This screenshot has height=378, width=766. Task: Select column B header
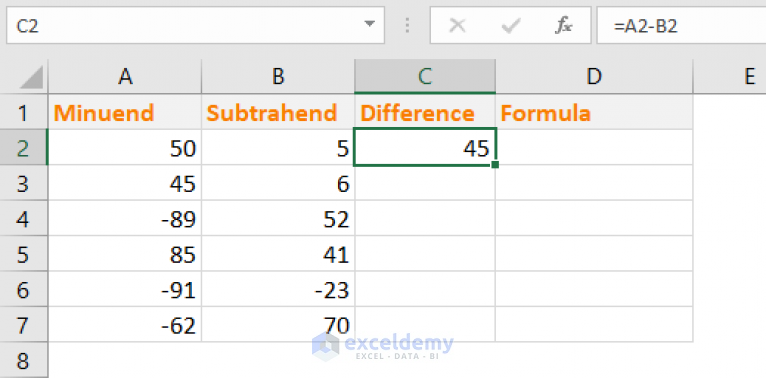278,77
